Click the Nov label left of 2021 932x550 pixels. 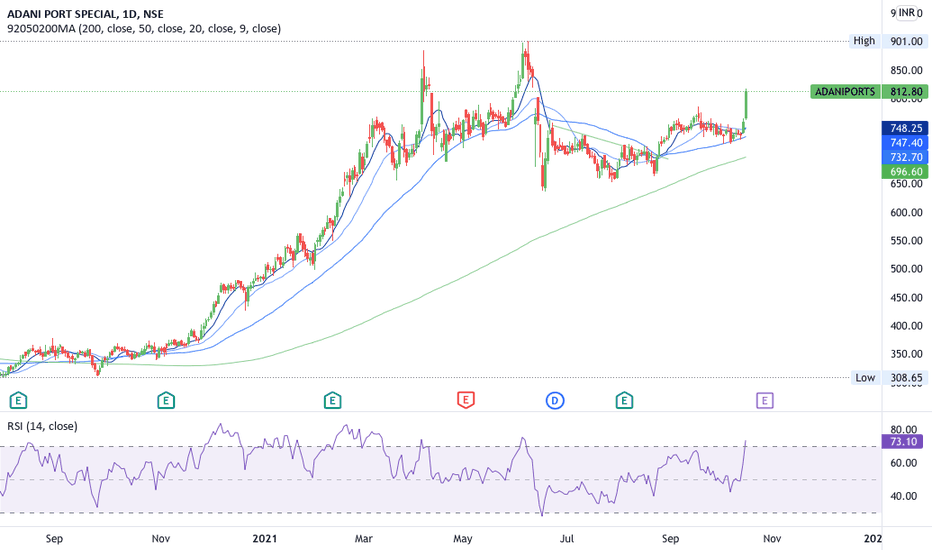(160, 539)
